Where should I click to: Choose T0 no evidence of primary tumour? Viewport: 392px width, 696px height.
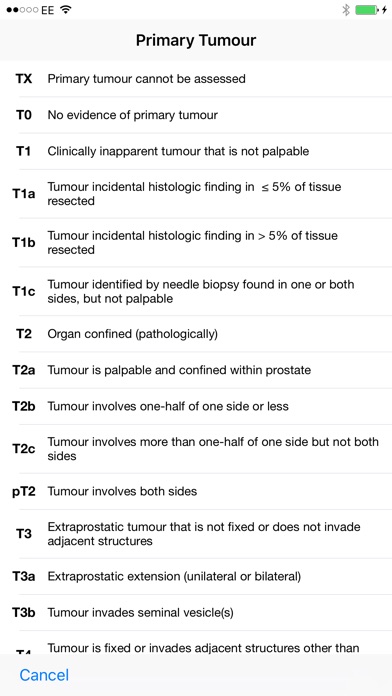[x=196, y=115]
